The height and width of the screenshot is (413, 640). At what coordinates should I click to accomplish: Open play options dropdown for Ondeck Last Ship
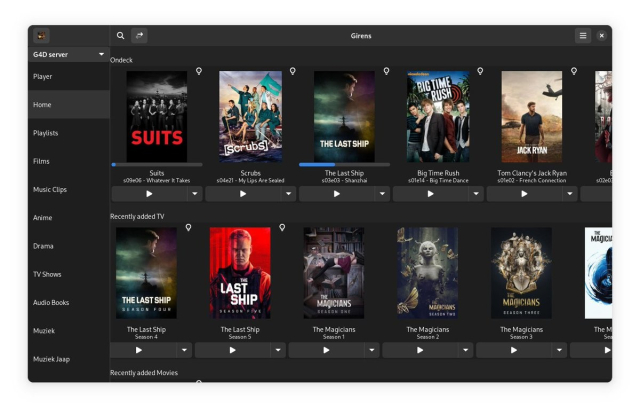[x=382, y=194]
